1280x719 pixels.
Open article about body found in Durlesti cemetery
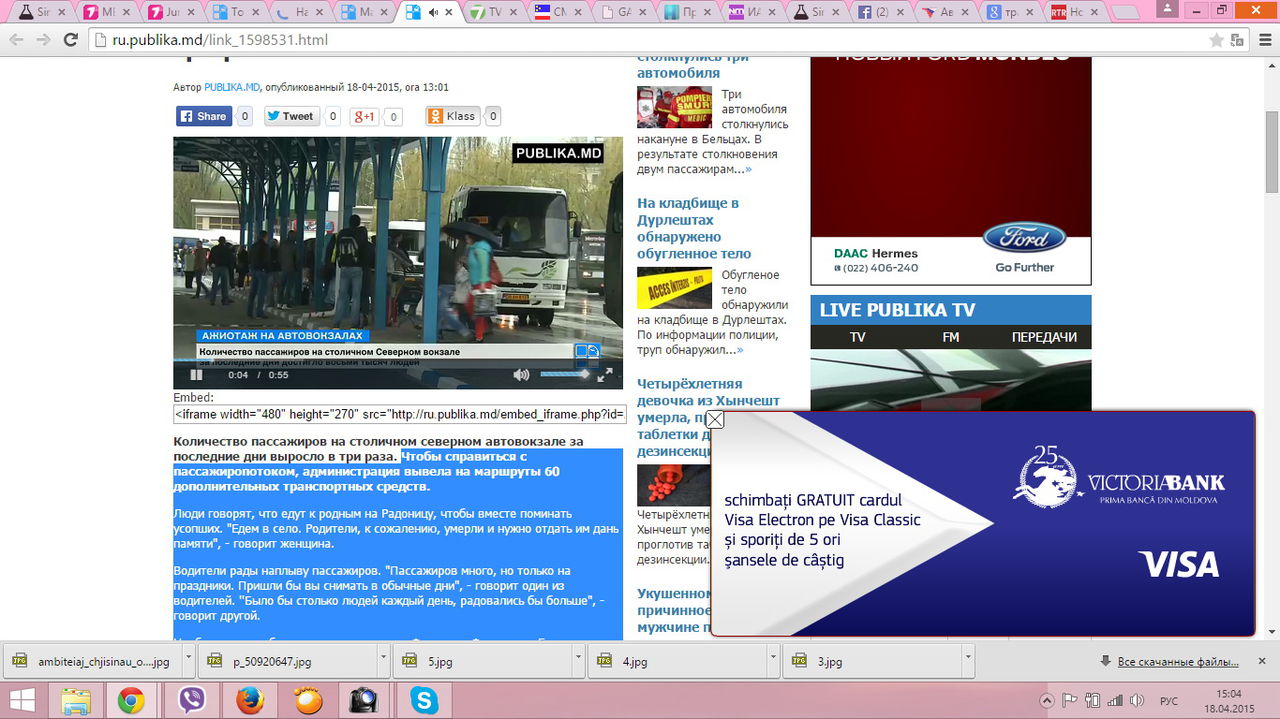click(694, 228)
